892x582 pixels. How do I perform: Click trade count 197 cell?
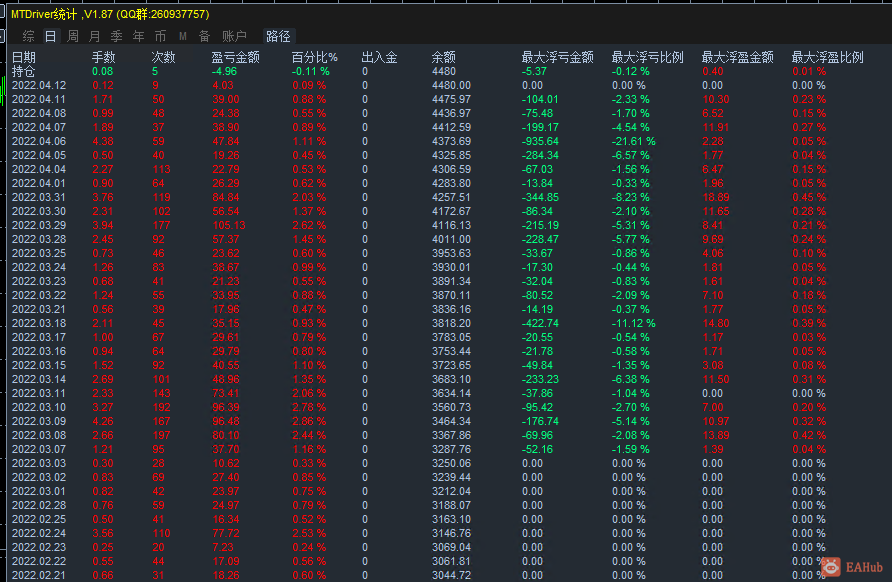pyautogui.click(x=162, y=435)
